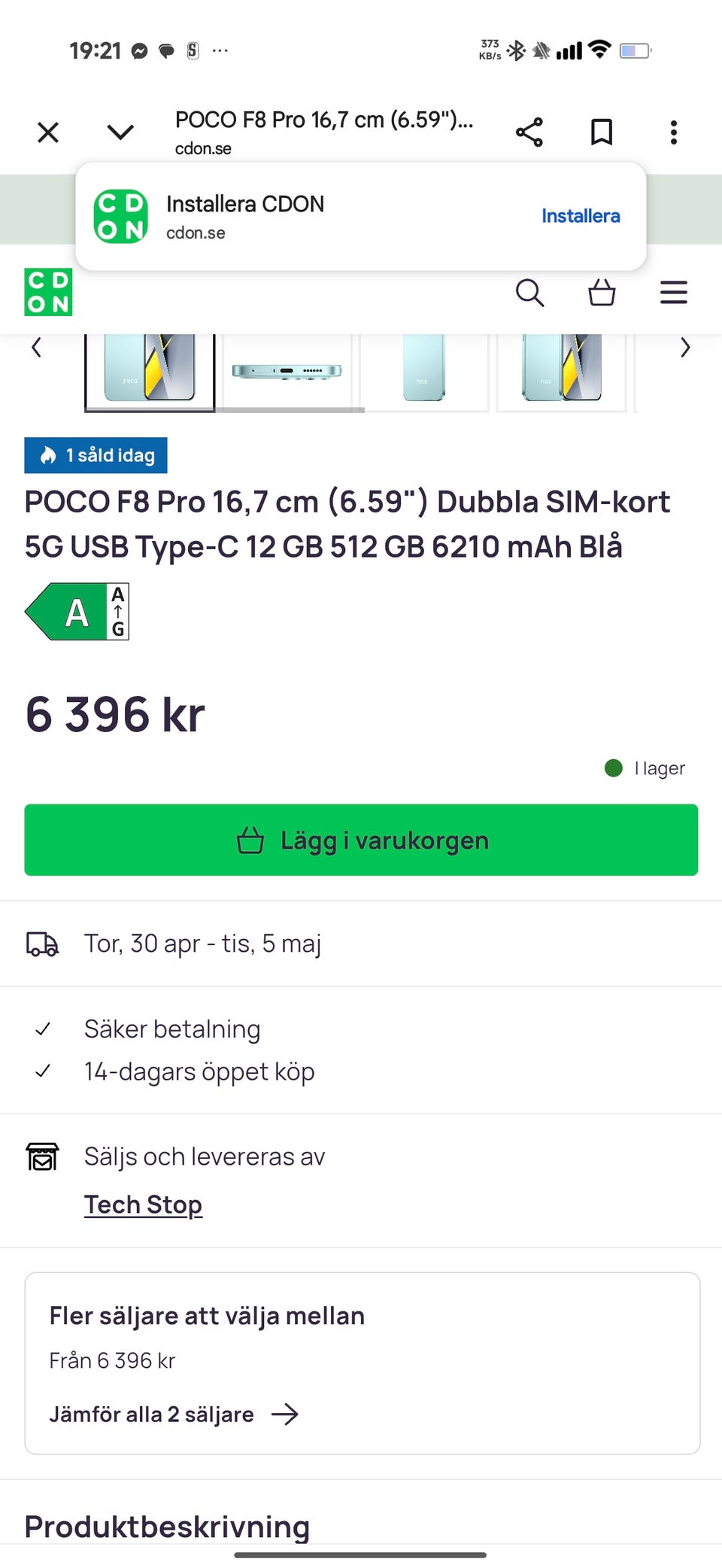The image size is (722, 1568).
Task: Compare all 2 sellers
Action: point(174,1415)
